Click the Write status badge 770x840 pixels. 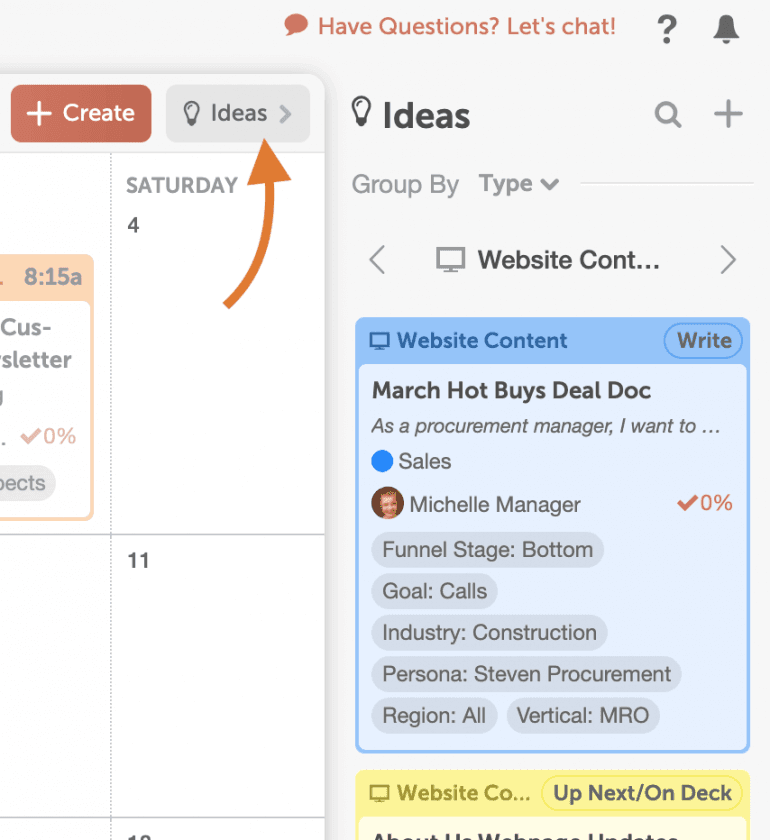point(704,341)
